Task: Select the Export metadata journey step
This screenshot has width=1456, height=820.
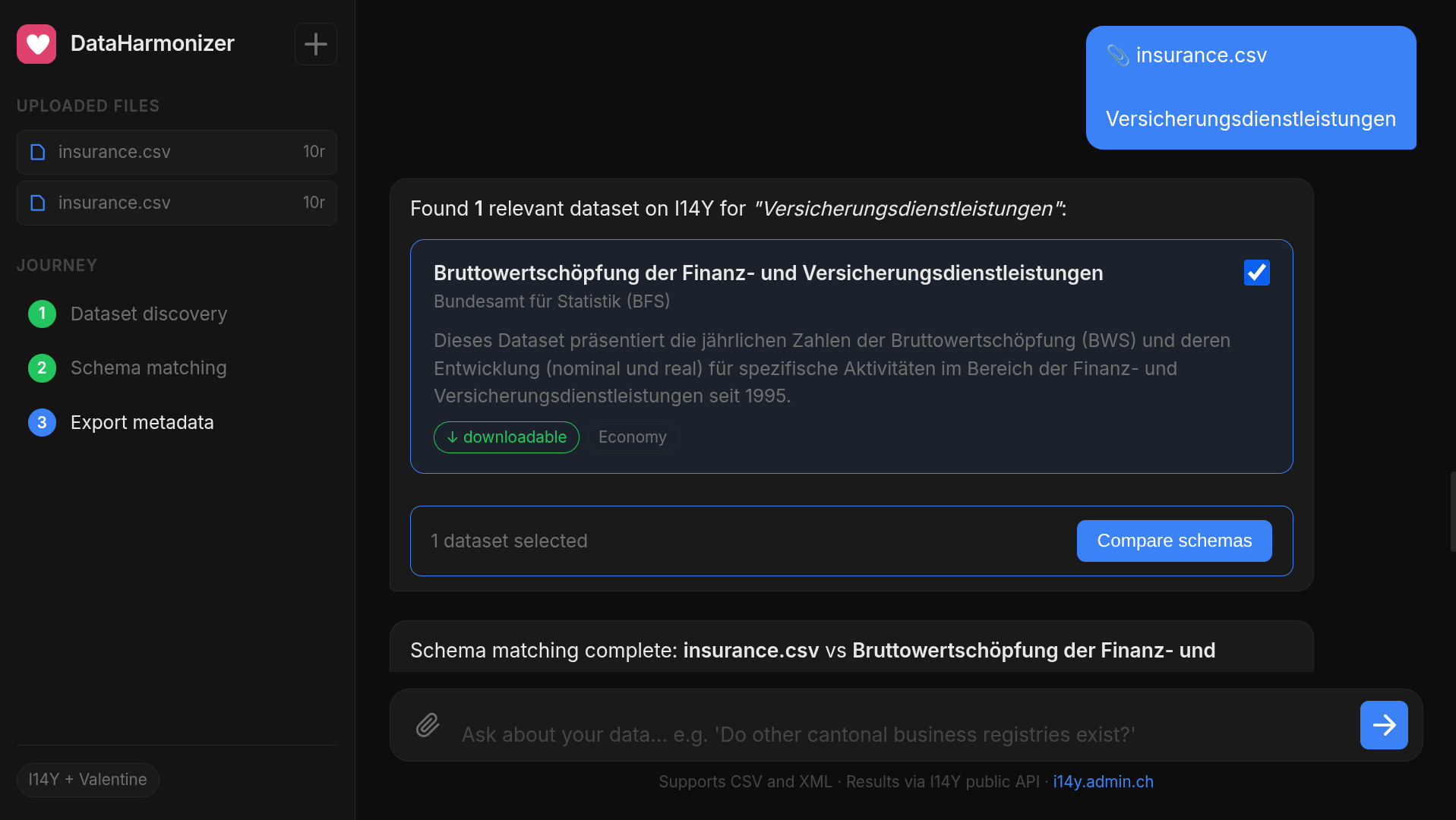Action: (x=142, y=423)
